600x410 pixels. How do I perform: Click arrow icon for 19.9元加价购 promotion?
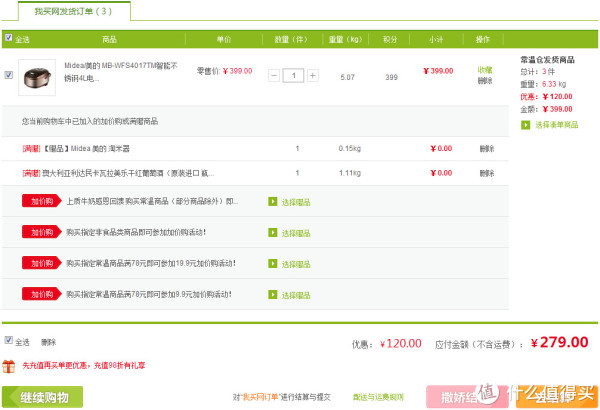pos(272,263)
